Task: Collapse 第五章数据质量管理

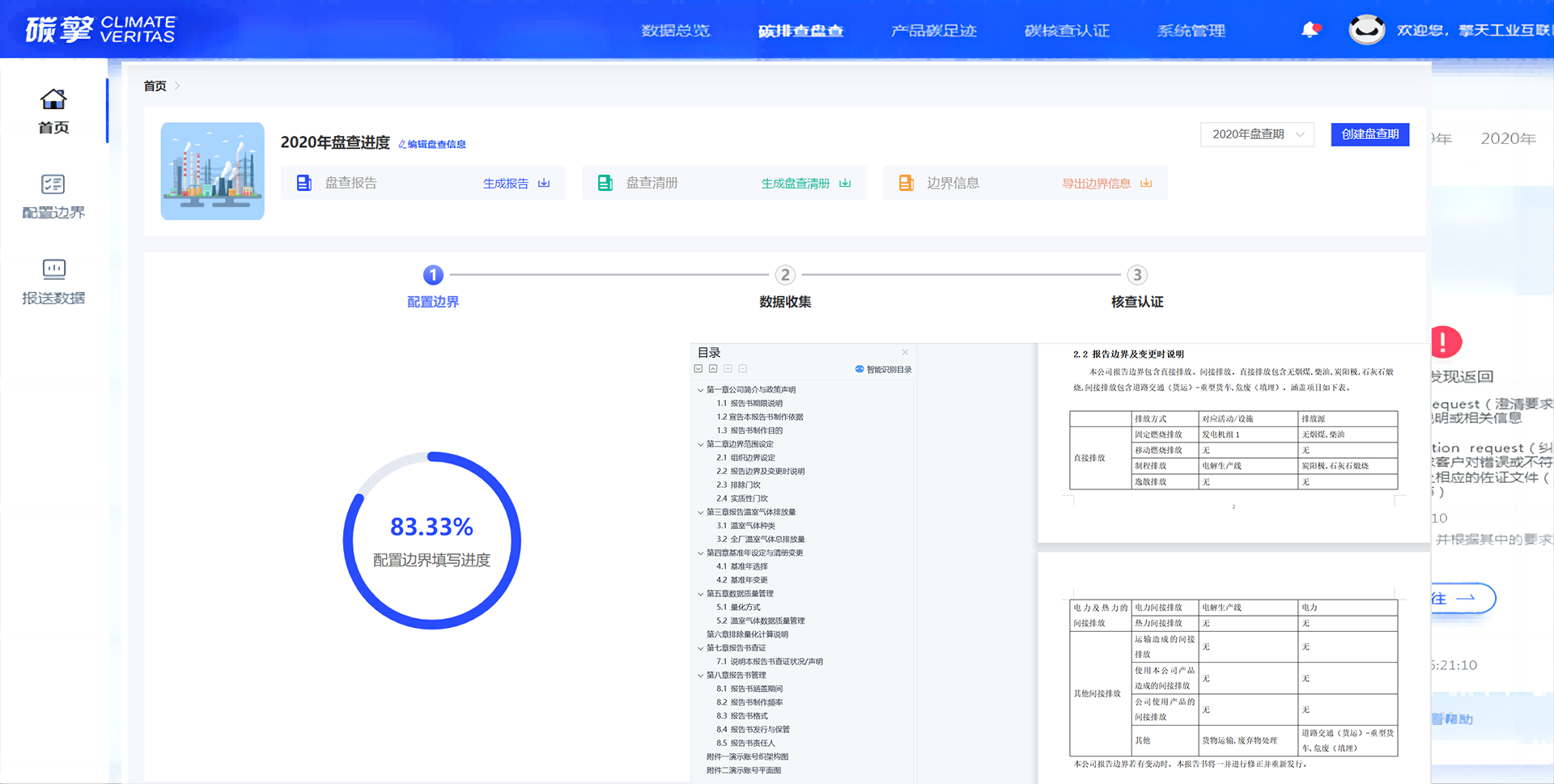Action: click(701, 594)
